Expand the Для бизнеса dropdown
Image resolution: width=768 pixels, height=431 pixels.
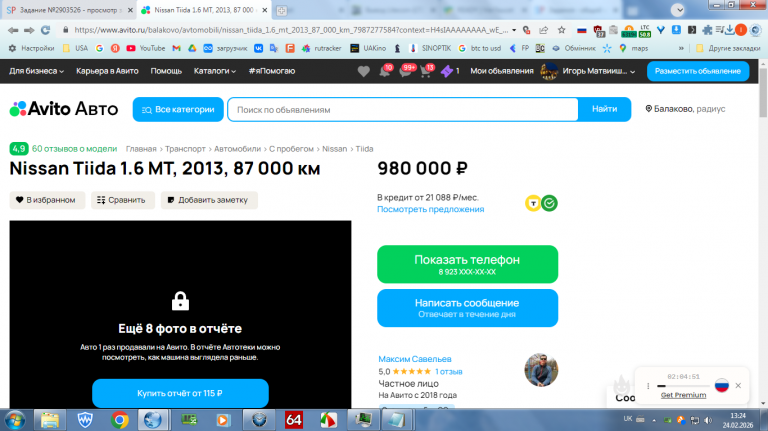tap(36, 71)
